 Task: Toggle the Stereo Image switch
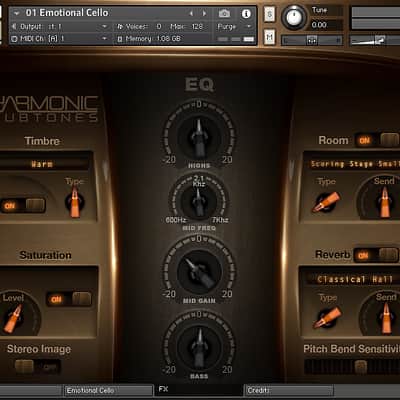(x=37, y=367)
